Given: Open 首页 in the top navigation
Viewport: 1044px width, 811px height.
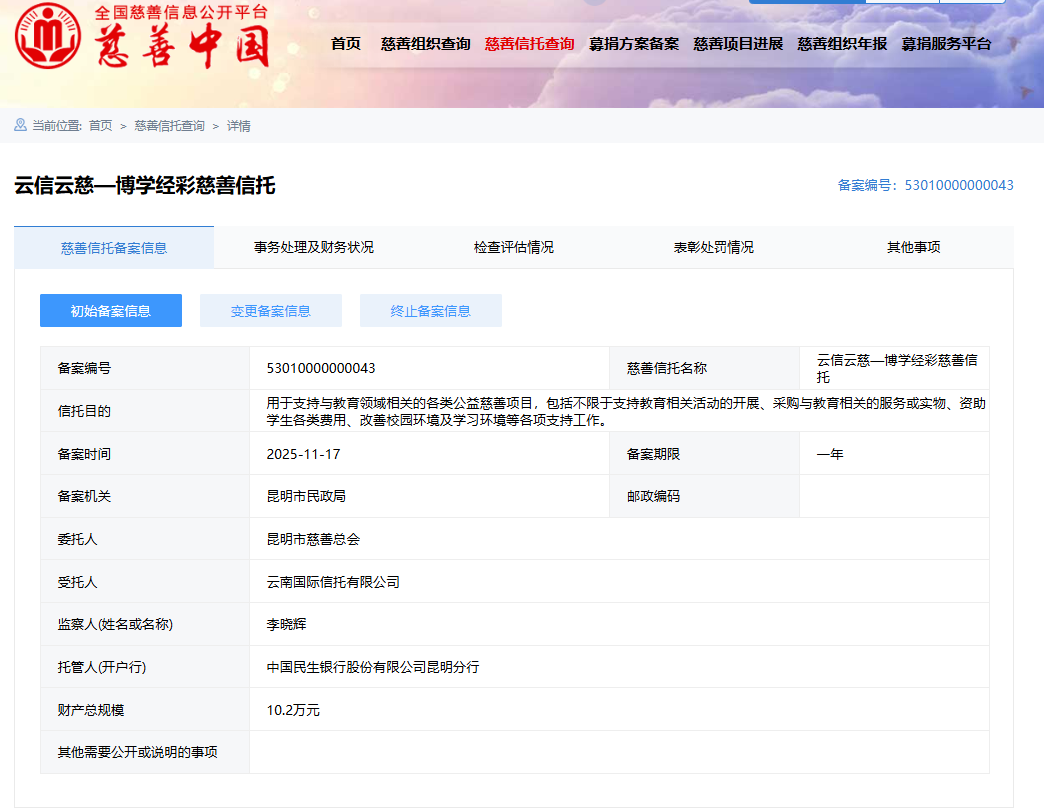Looking at the screenshot, I should [x=345, y=44].
